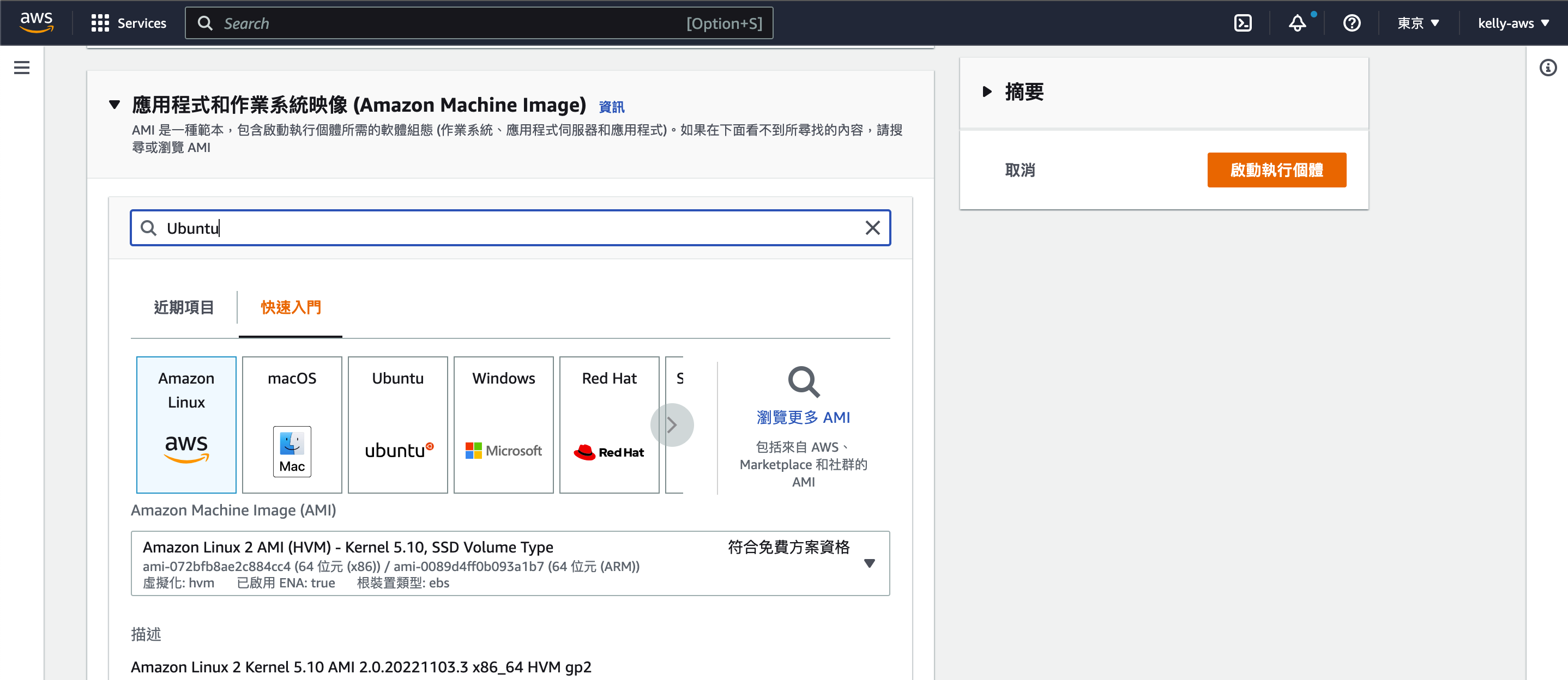Image resolution: width=1568 pixels, height=680 pixels.
Task: Show next AMI options with carousel arrow
Action: (x=671, y=424)
